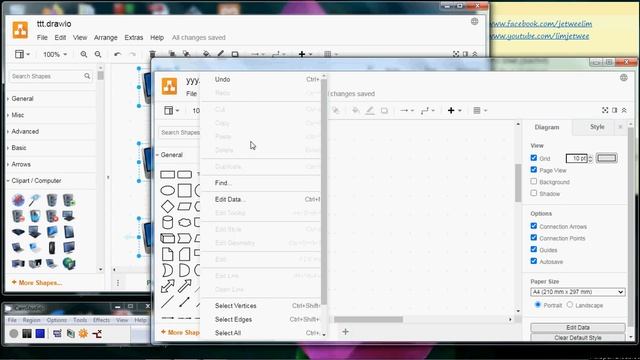Open view dropdown in yyy window toolbar
Screen dimensions: 640x360
[x=171, y=110]
